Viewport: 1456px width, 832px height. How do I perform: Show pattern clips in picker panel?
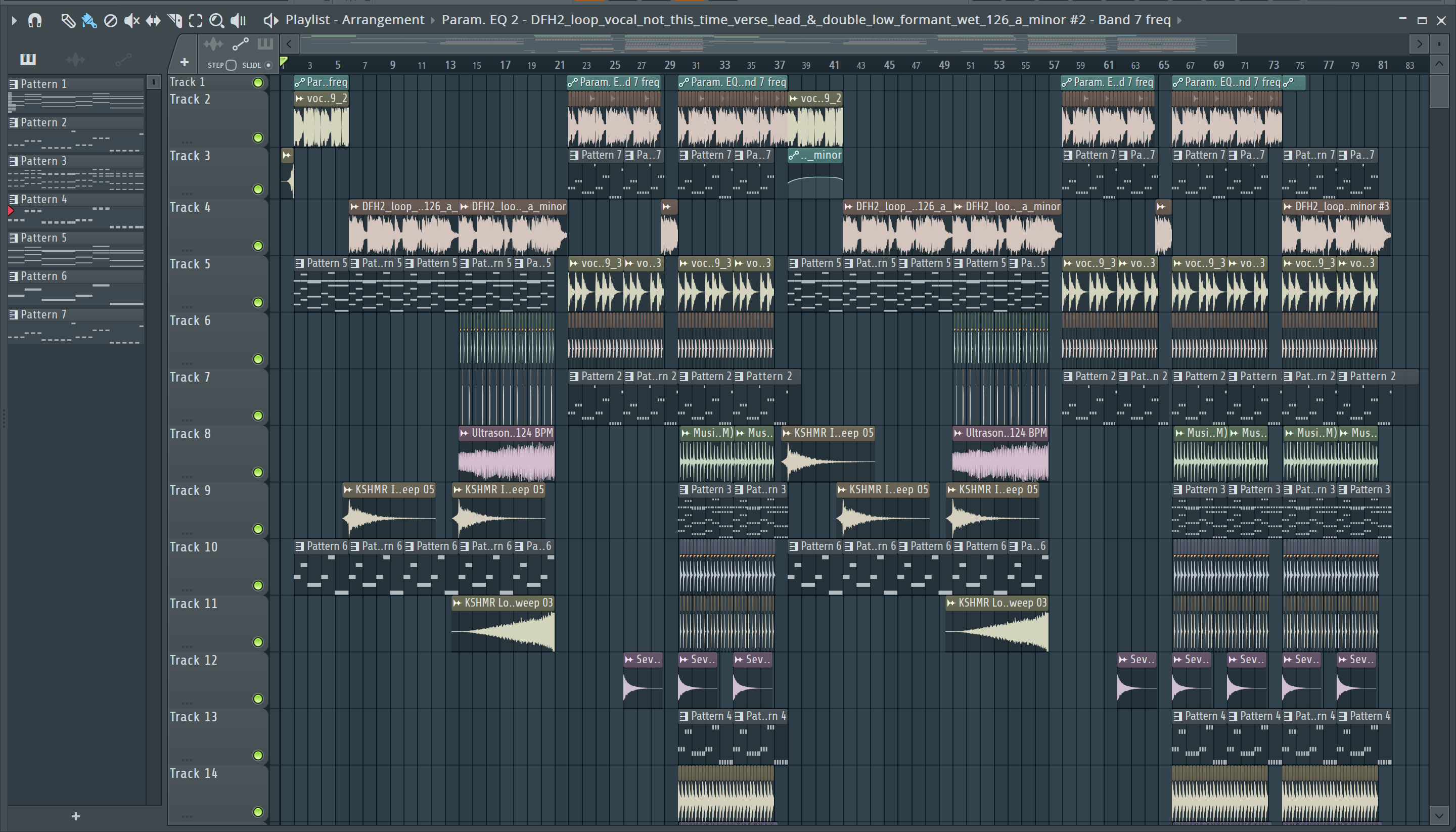click(x=28, y=59)
